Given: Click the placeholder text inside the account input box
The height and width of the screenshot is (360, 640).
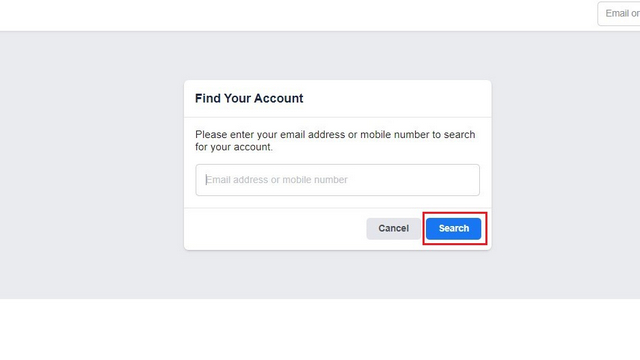Looking at the screenshot, I should pyautogui.click(x=277, y=180).
